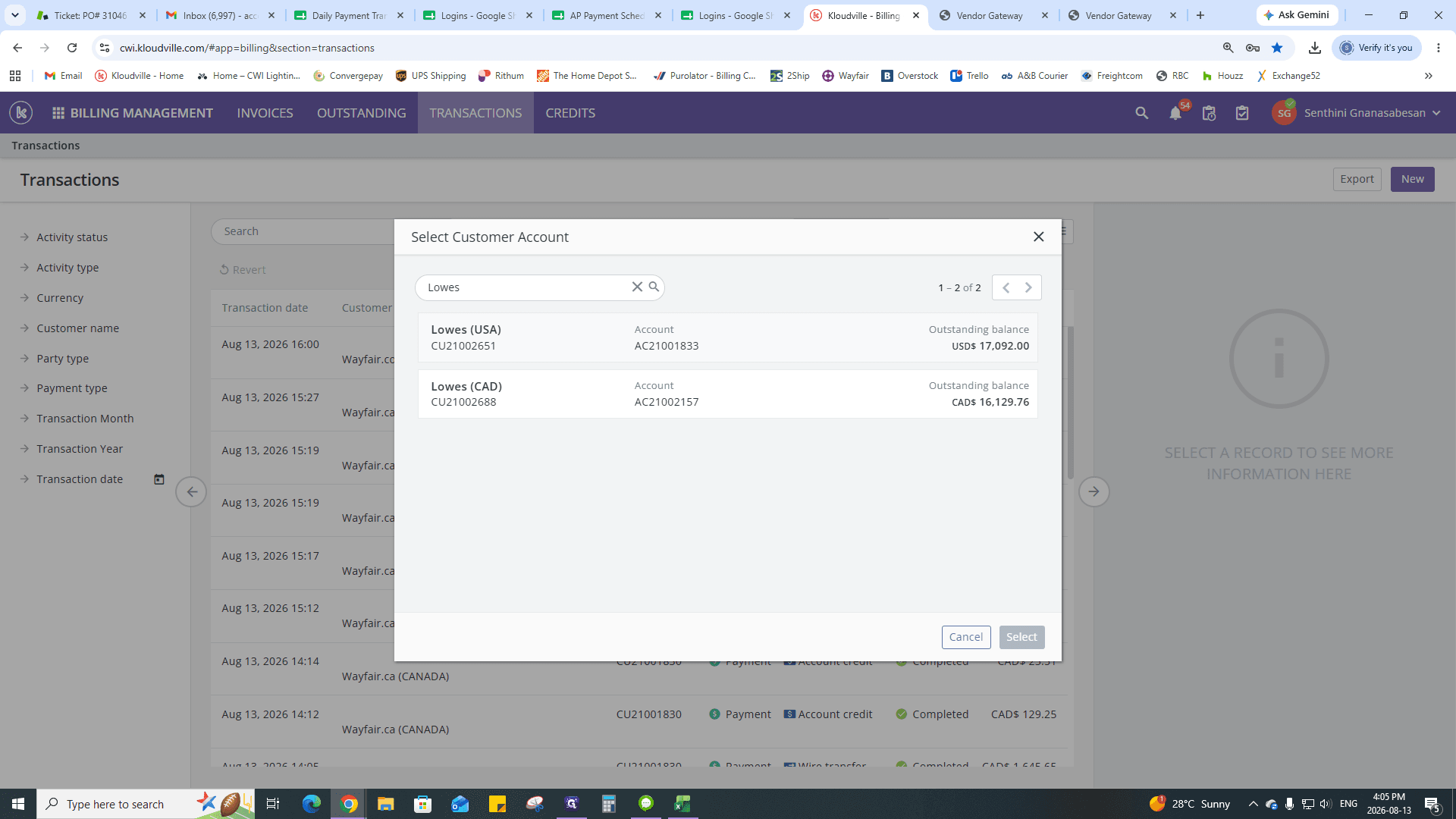Screen dimensions: 1456x819
Task: Open the Kloudville logo home icon
Action: [21, 113]
